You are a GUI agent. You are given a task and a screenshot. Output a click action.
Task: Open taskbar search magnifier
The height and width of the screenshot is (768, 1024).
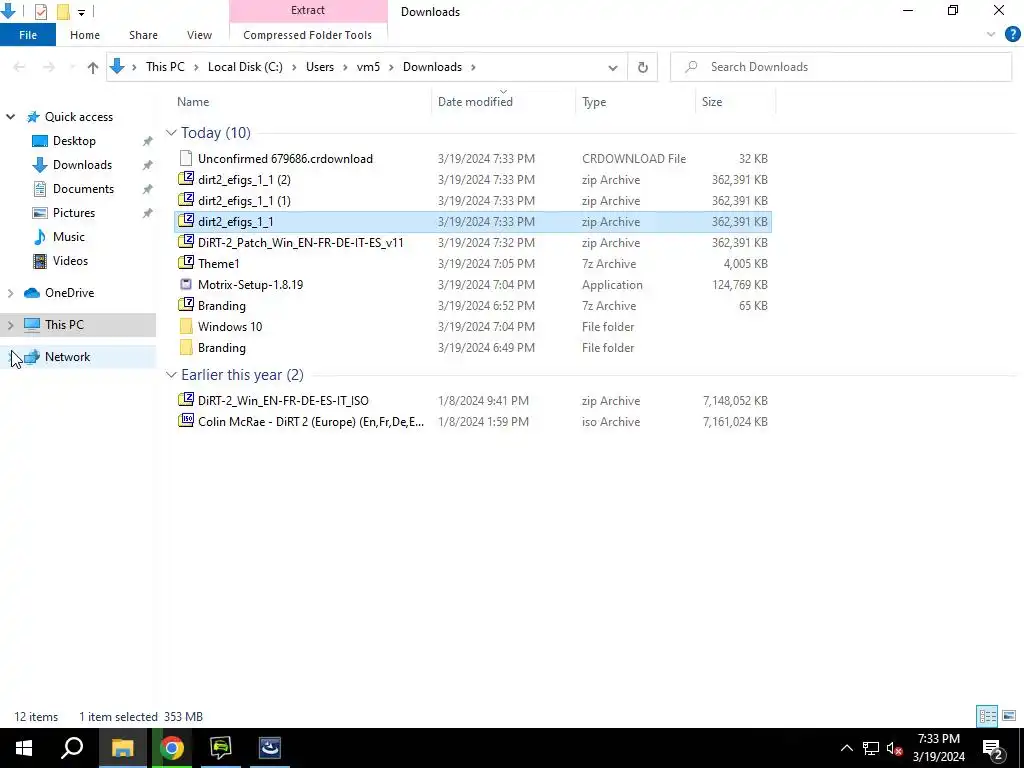click(72, 748)
